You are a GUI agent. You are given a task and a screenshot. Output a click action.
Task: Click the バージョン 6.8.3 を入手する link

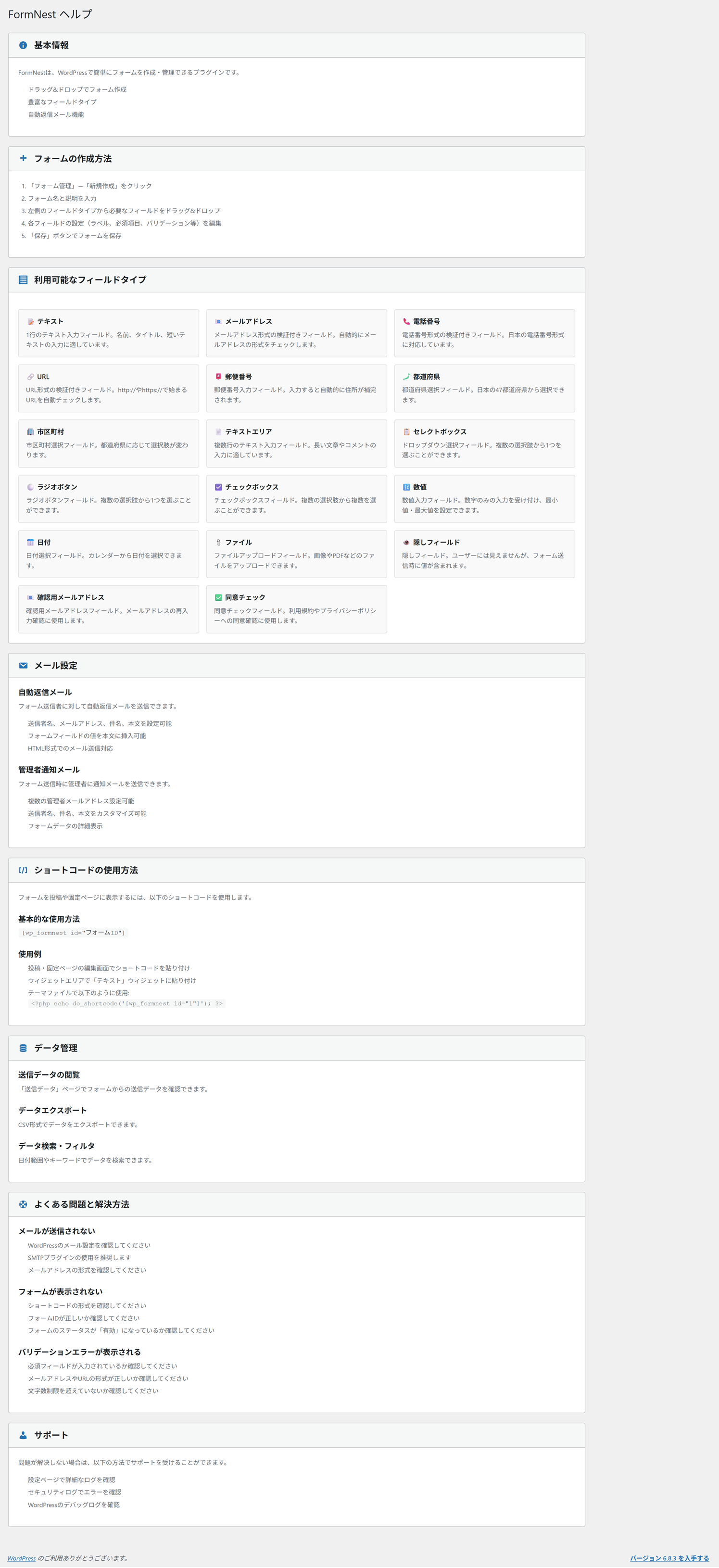pyautogui.click(x=669, y=1558)
